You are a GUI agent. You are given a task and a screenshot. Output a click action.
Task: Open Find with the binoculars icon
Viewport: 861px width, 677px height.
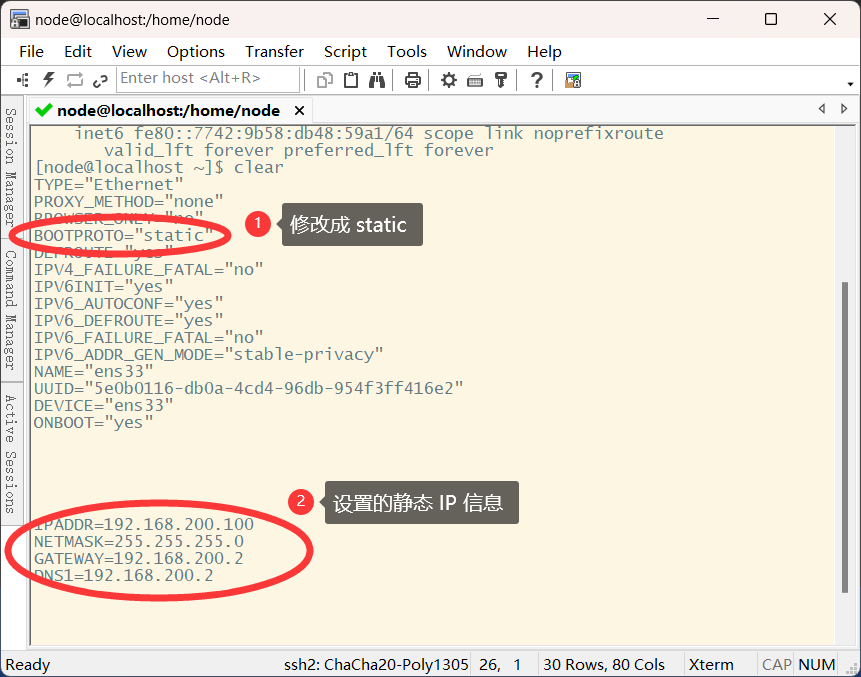point(377,80)
